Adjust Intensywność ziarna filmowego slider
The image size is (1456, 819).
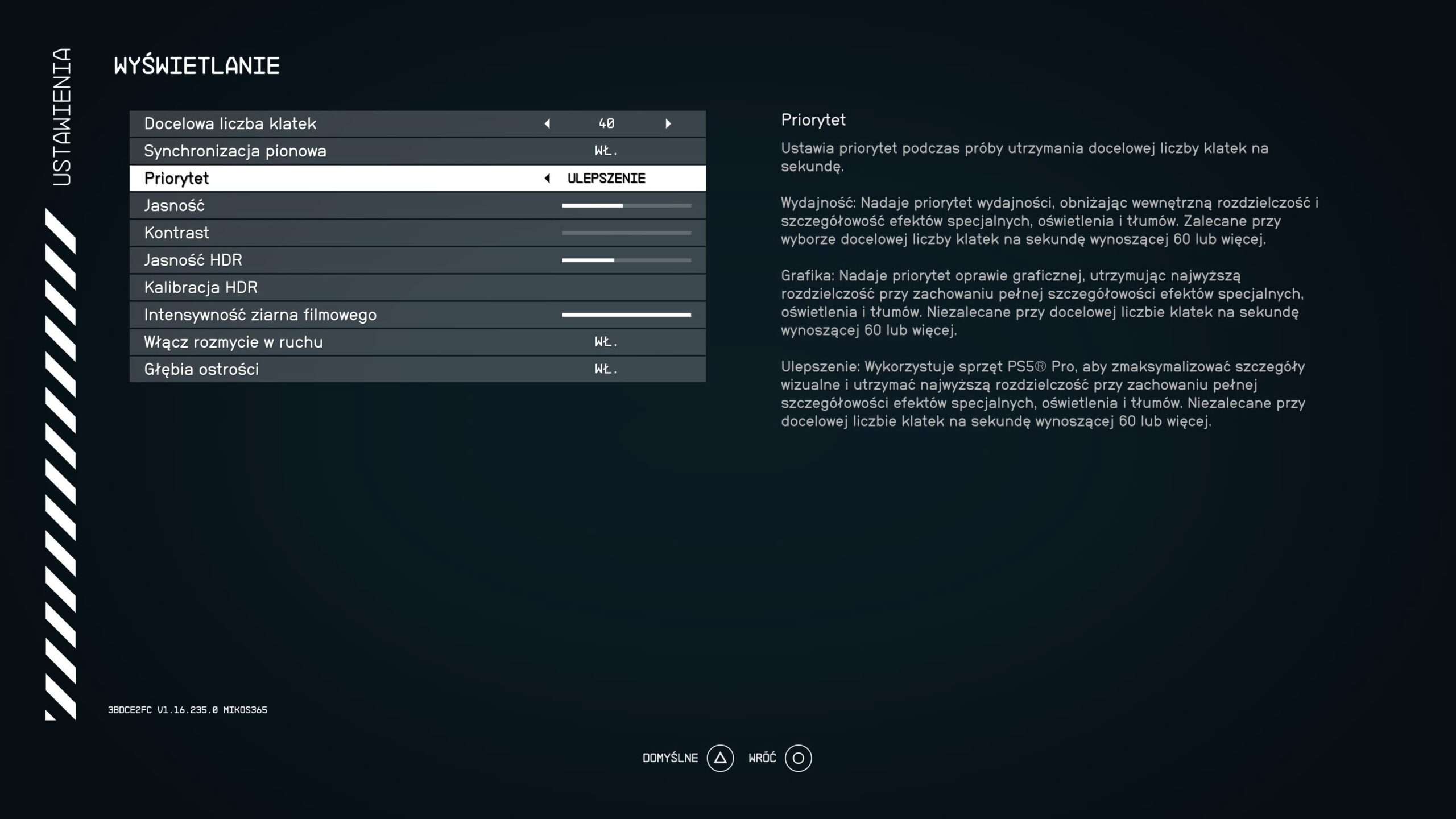pos(626,315)
